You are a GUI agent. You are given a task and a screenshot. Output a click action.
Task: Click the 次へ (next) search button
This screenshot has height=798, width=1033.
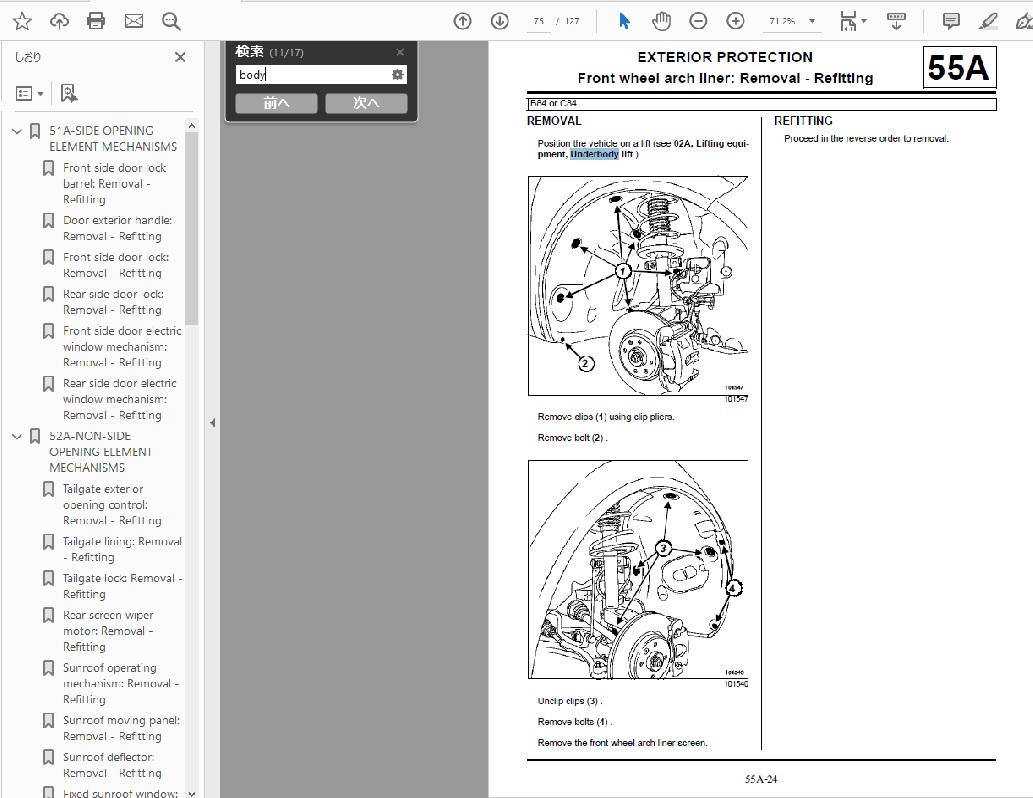(366, 103)
